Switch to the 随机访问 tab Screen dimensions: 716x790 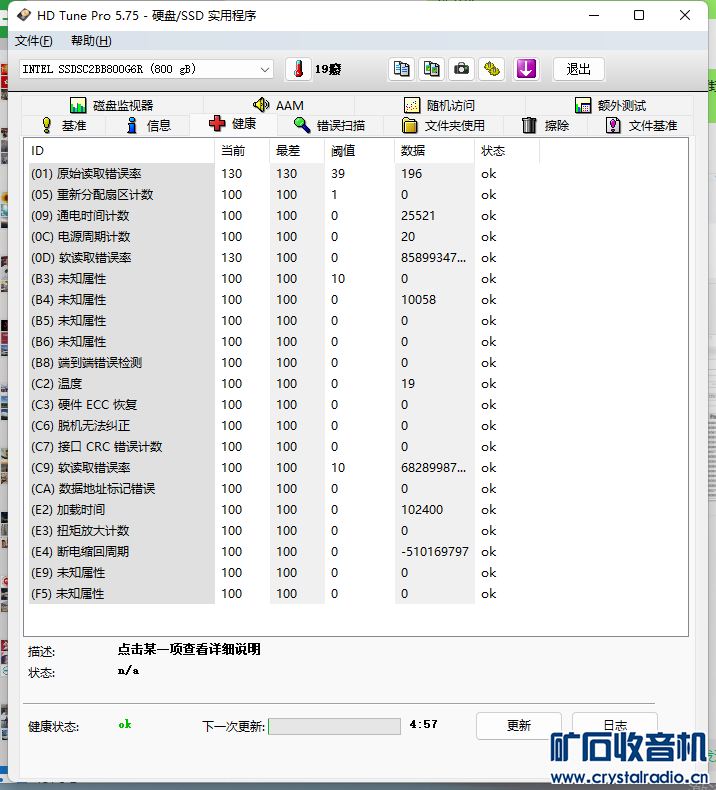click(x=439, y=105)
